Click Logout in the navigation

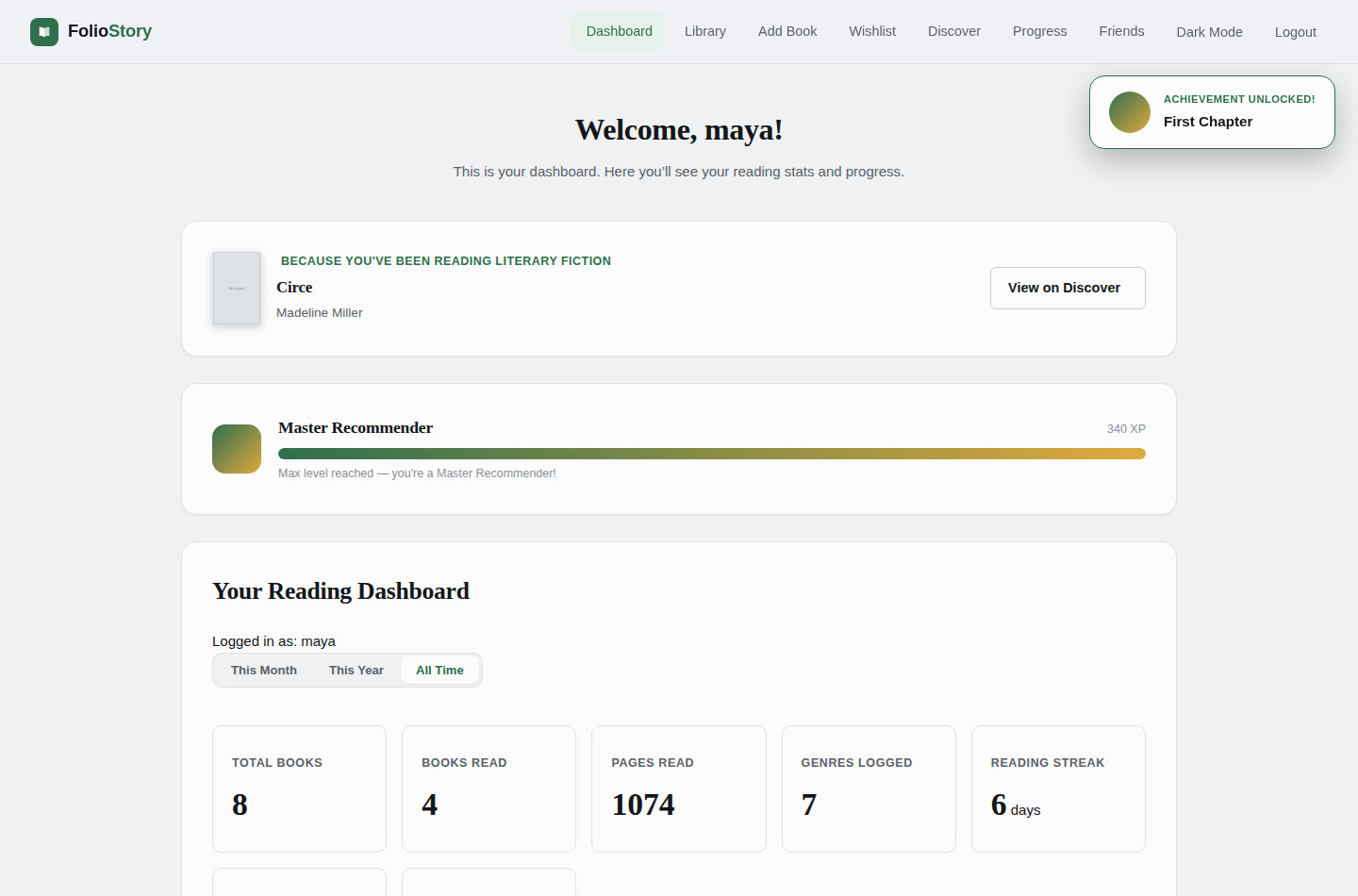coord(1296,32)
